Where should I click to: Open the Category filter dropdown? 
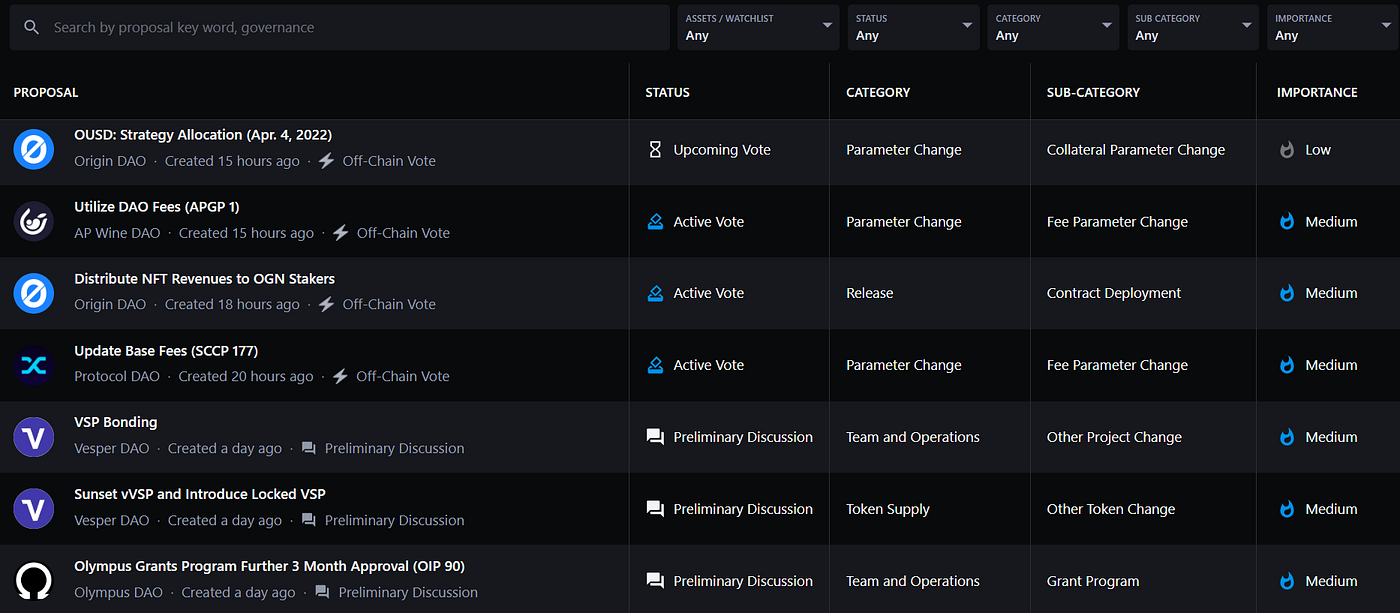(1053, 27)
